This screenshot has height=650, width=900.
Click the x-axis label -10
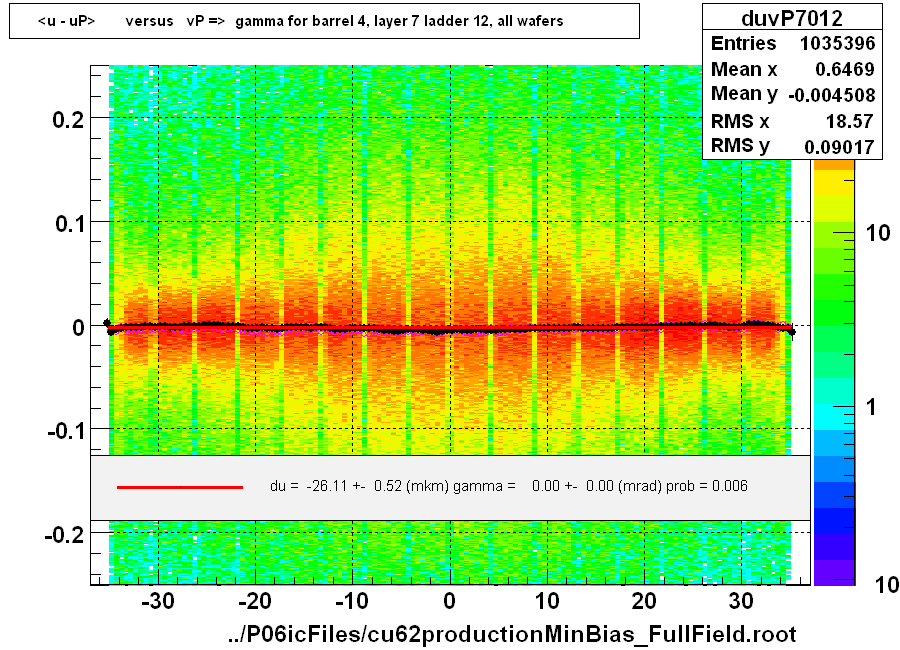352,601
